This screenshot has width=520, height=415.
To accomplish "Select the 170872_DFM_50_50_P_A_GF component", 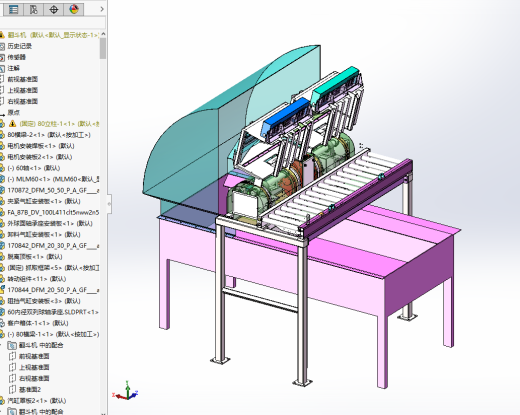I will click(x=53, y=190).
